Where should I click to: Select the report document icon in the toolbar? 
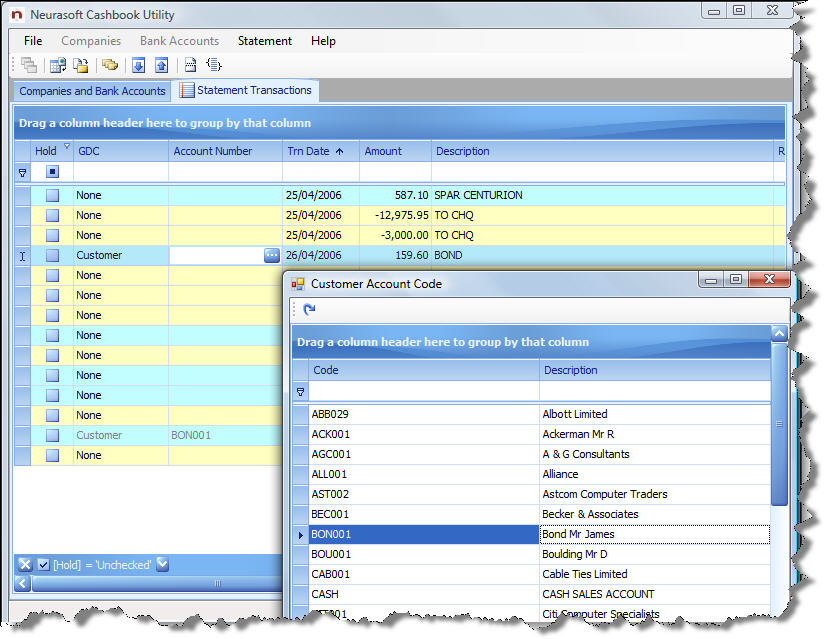click(x=189, y=64)
